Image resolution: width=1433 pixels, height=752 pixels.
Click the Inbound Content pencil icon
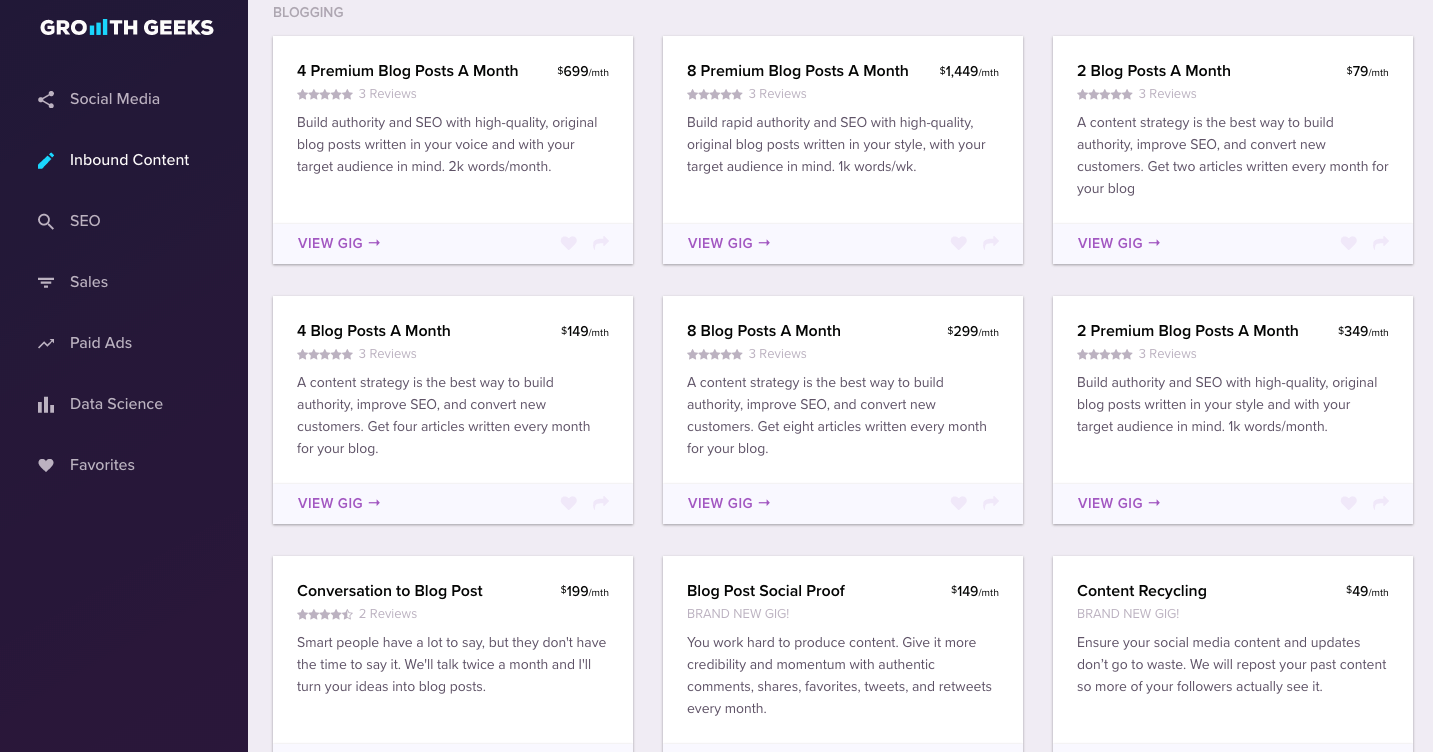pyautogui.click(x=46, y=161)
